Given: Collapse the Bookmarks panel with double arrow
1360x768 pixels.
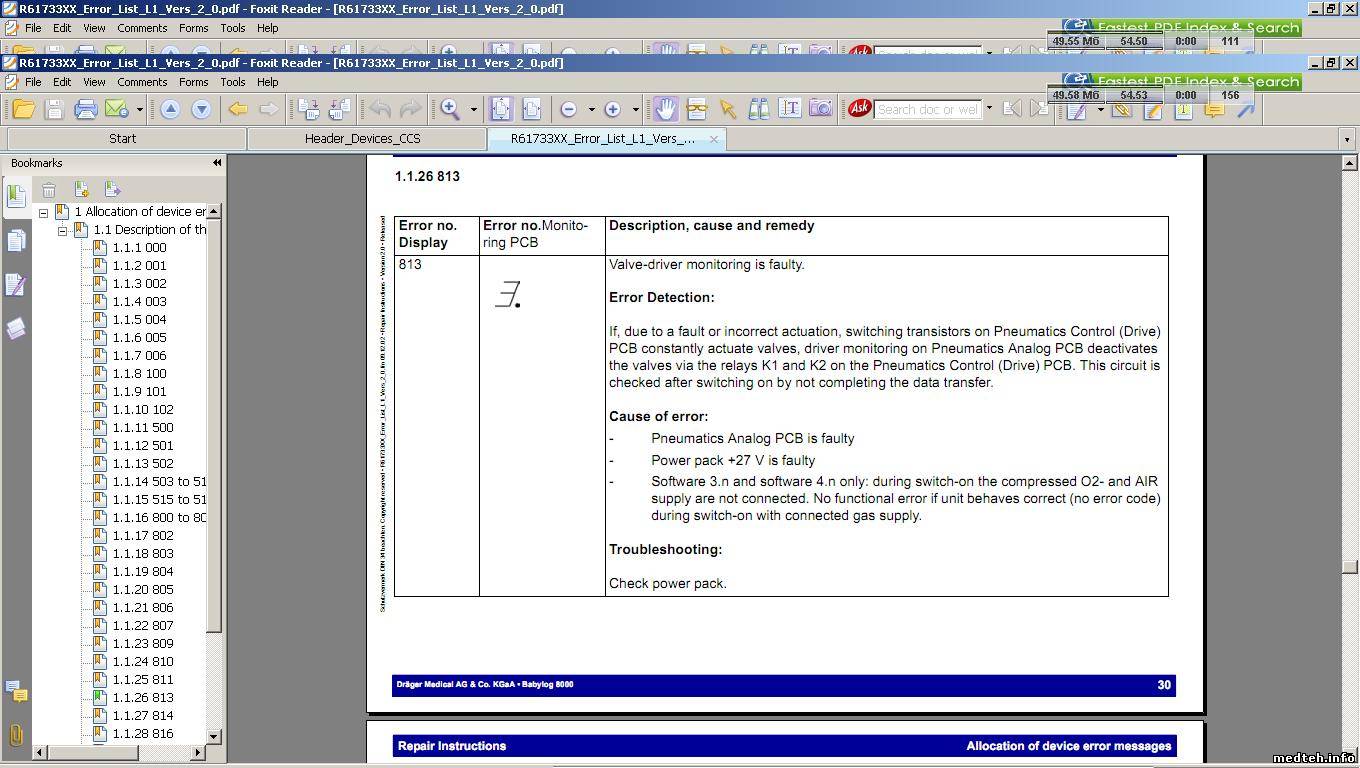Looking at the screenshot, I should (x=216, y=163).
